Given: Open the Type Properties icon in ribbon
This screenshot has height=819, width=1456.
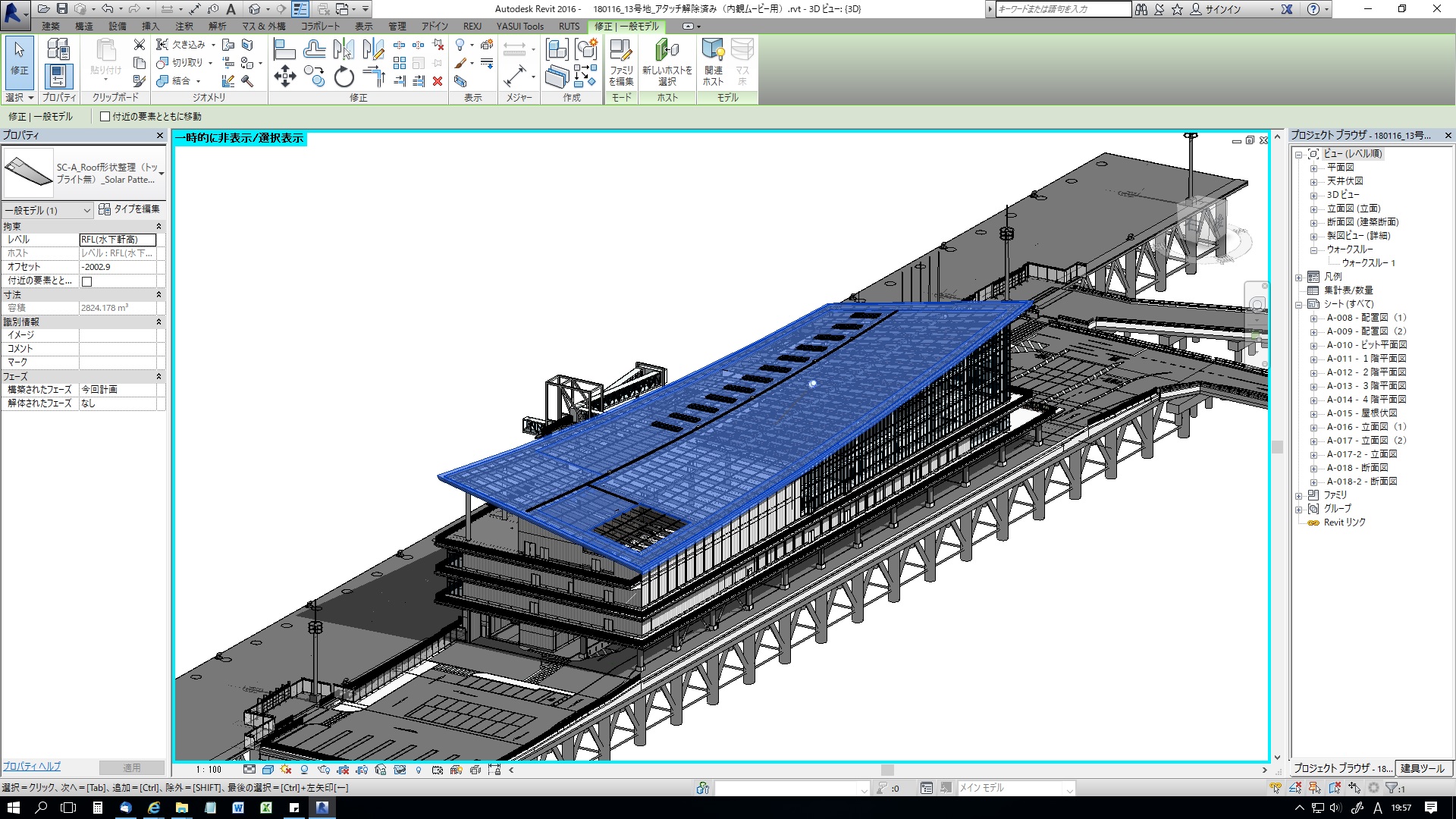Looking at the screenshot, I should point(58,49).
